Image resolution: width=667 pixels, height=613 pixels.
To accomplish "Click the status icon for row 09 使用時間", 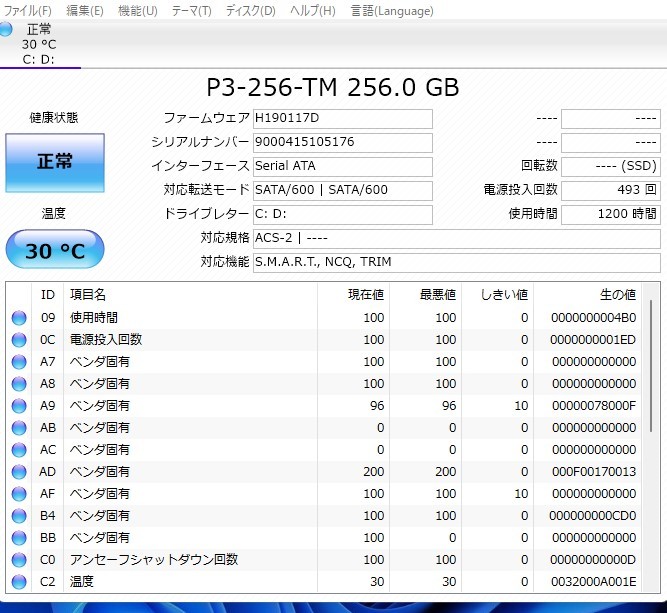I will [x=19, y=318].
